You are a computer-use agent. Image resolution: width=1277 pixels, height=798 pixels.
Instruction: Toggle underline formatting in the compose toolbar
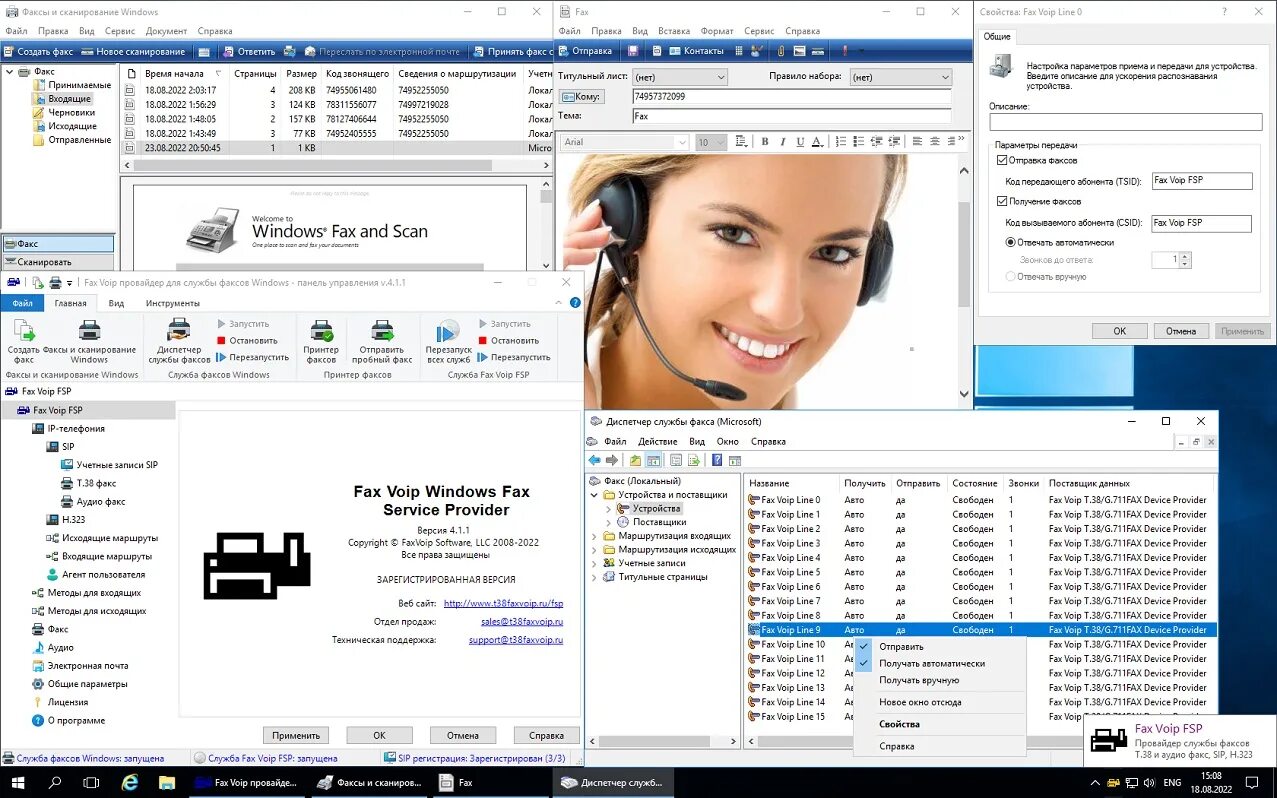point(798,141)
